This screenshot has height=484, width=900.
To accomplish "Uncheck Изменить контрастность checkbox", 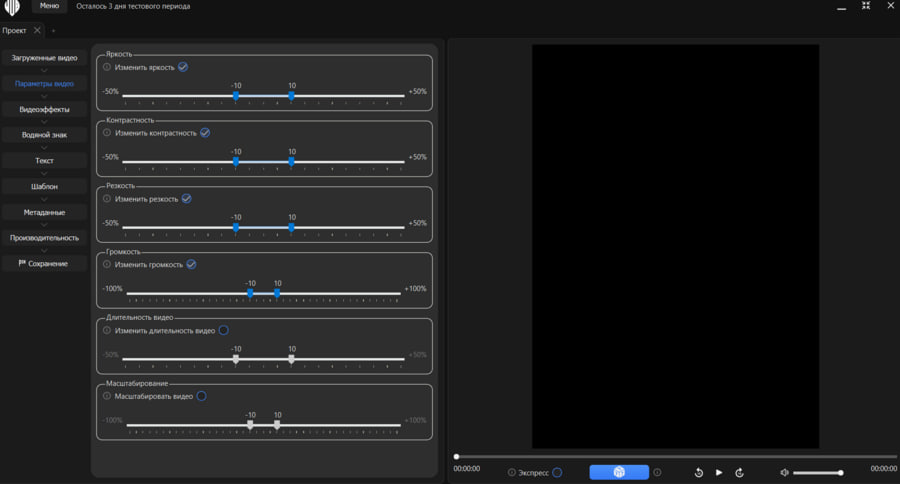I will click(205, 133).
